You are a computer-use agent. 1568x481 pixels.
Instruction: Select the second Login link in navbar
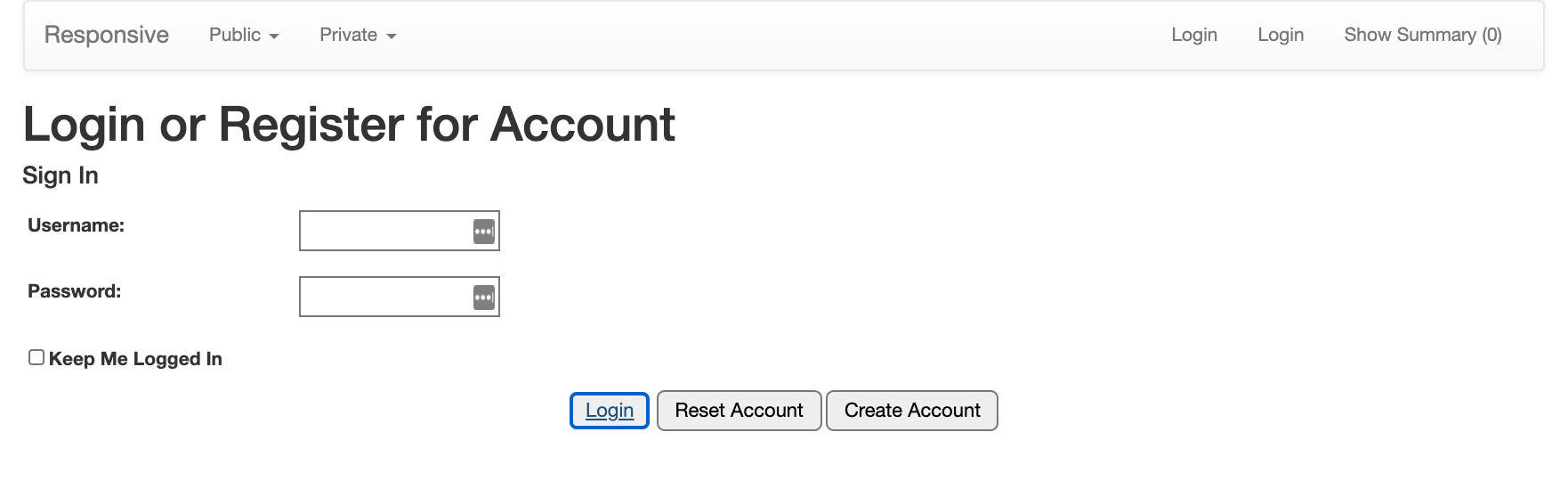tap(1281, 35)
